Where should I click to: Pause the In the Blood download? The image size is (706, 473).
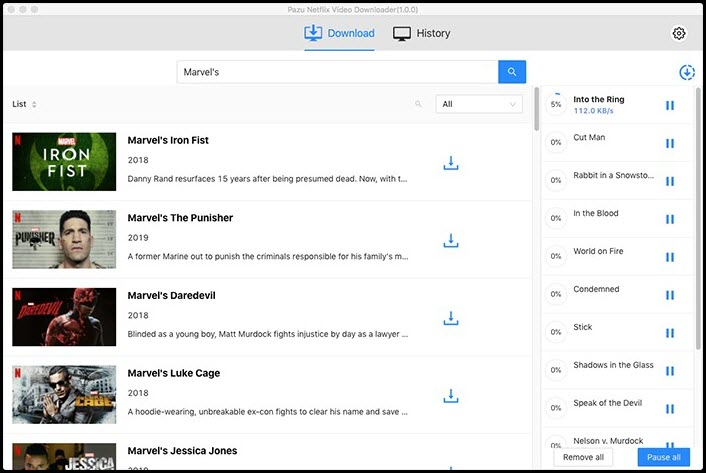click(670, 219)
